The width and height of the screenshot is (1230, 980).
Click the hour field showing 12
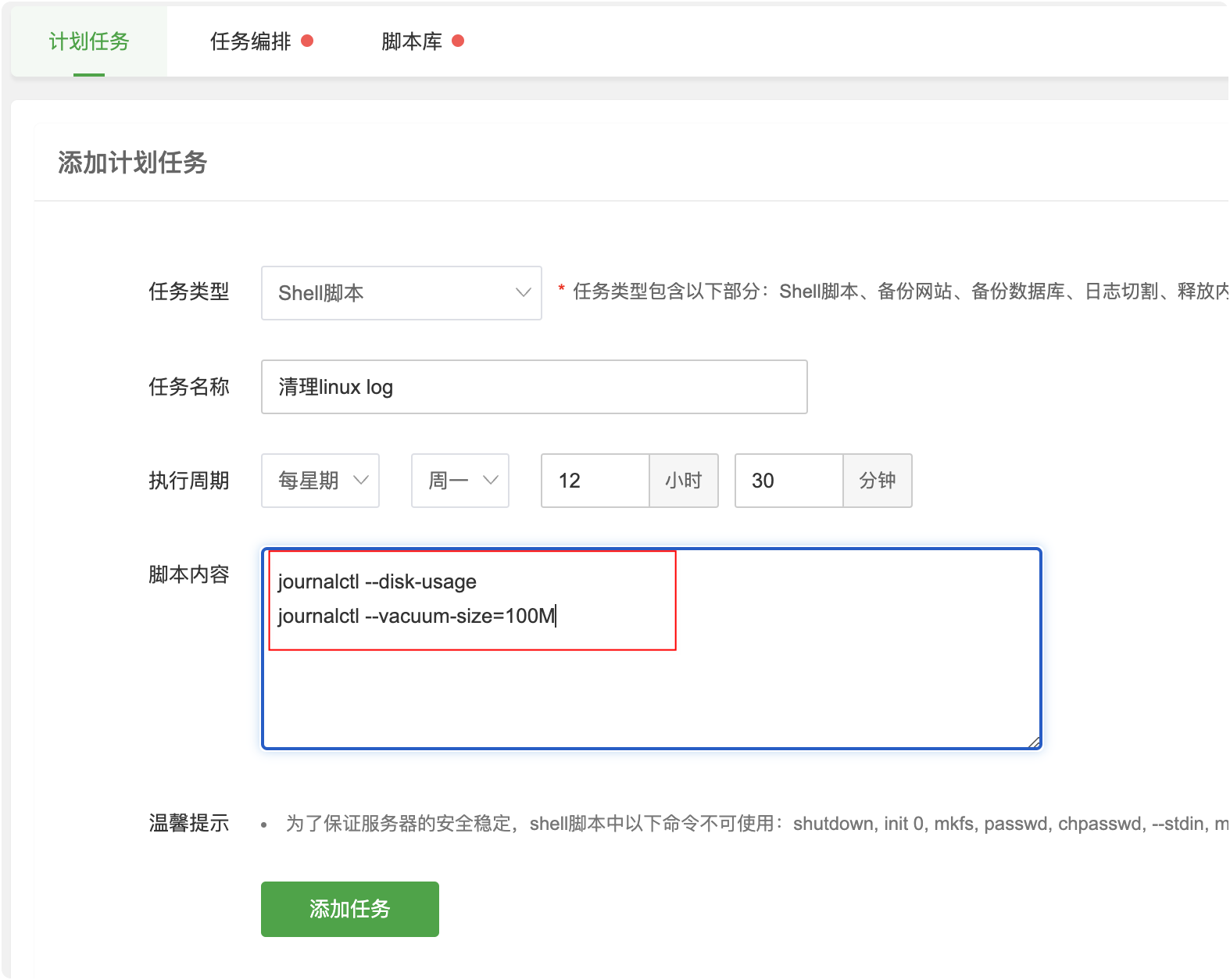coord(595,481)
